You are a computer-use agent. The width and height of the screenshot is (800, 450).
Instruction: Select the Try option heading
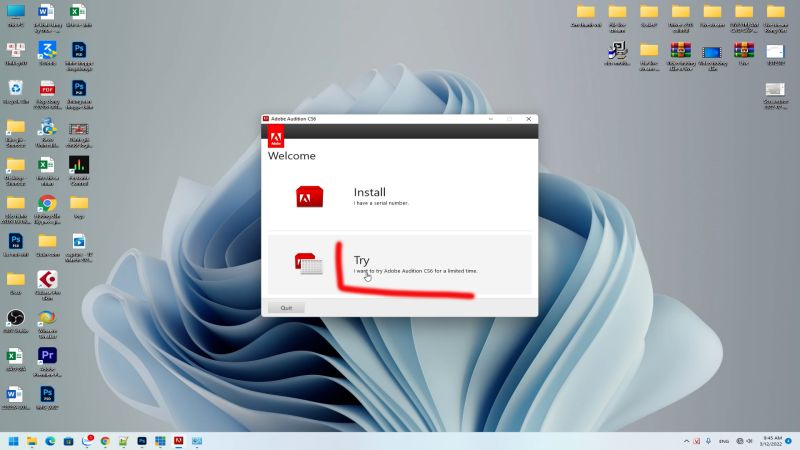(361, 260)
